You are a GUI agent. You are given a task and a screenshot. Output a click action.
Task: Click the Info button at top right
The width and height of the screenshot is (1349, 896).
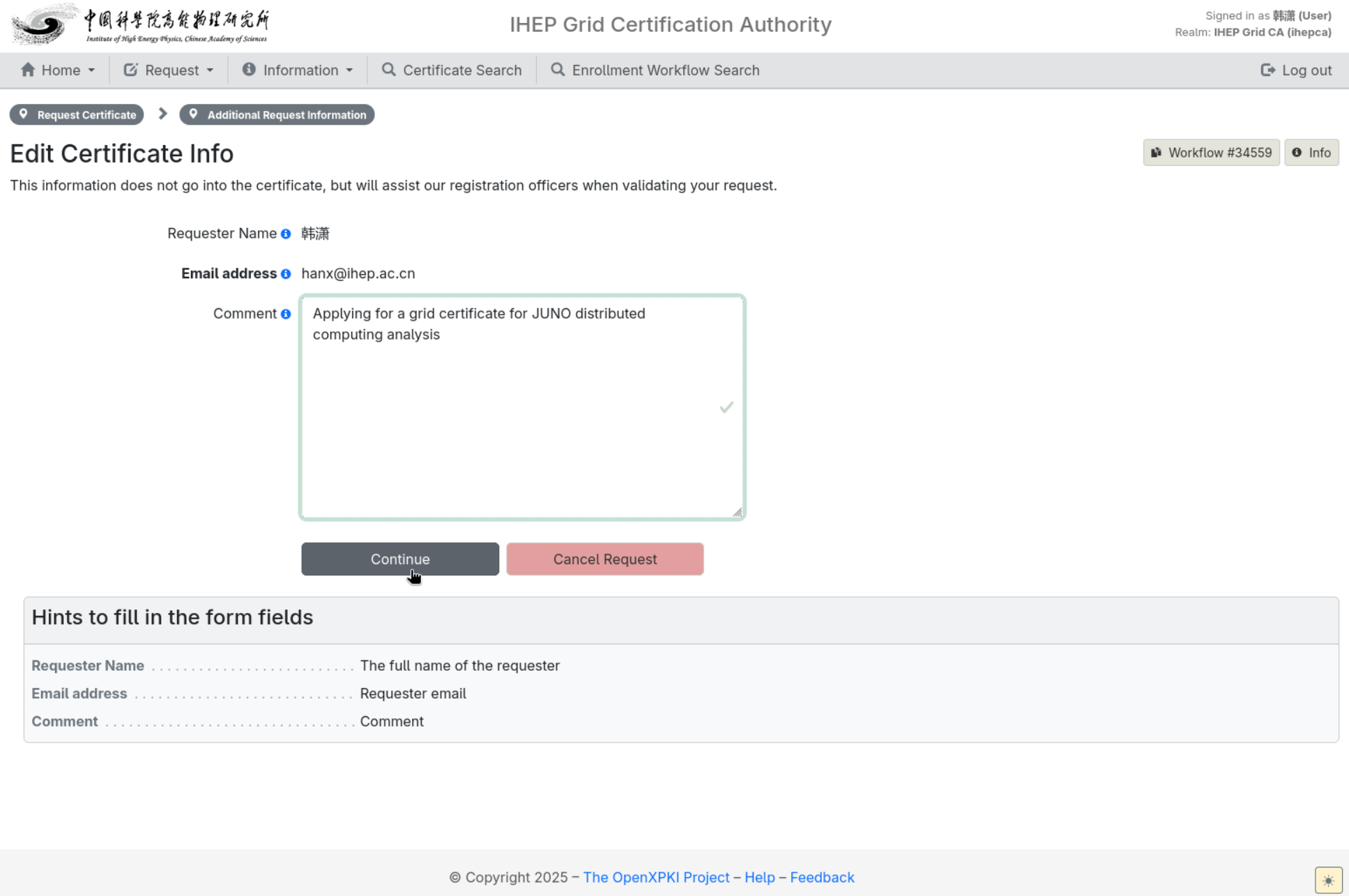1311,153
